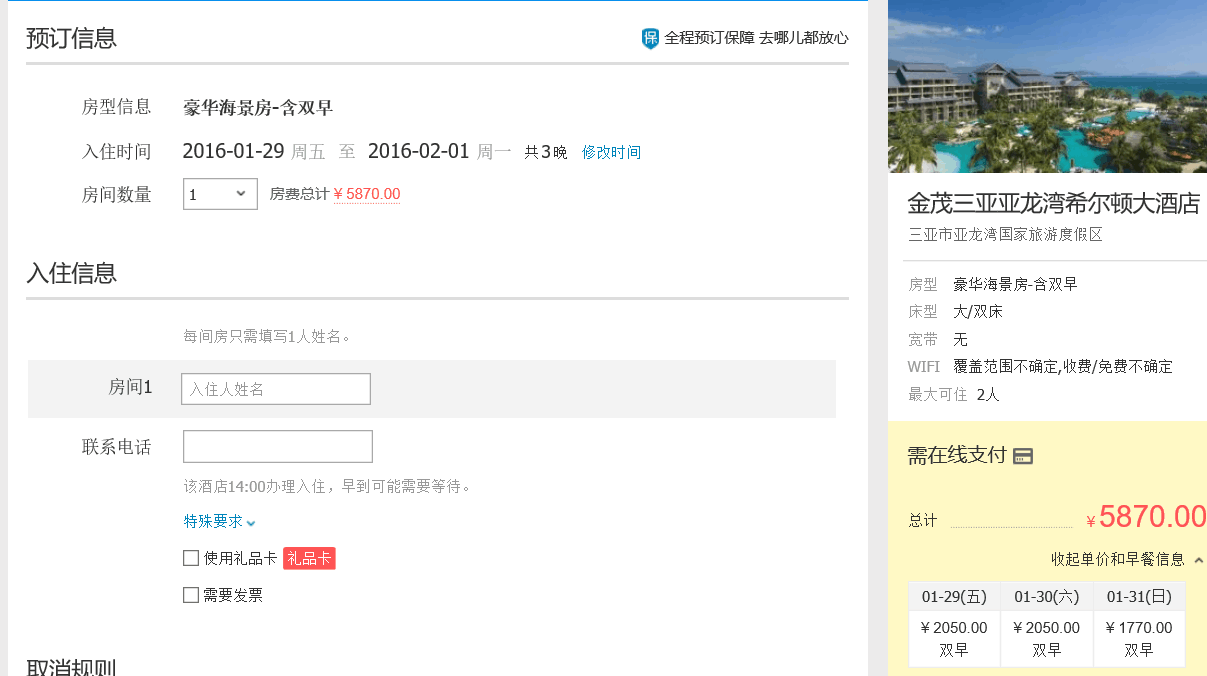
Task: Click the guest name input for Room 1
Action: click(x=276, y=389)
